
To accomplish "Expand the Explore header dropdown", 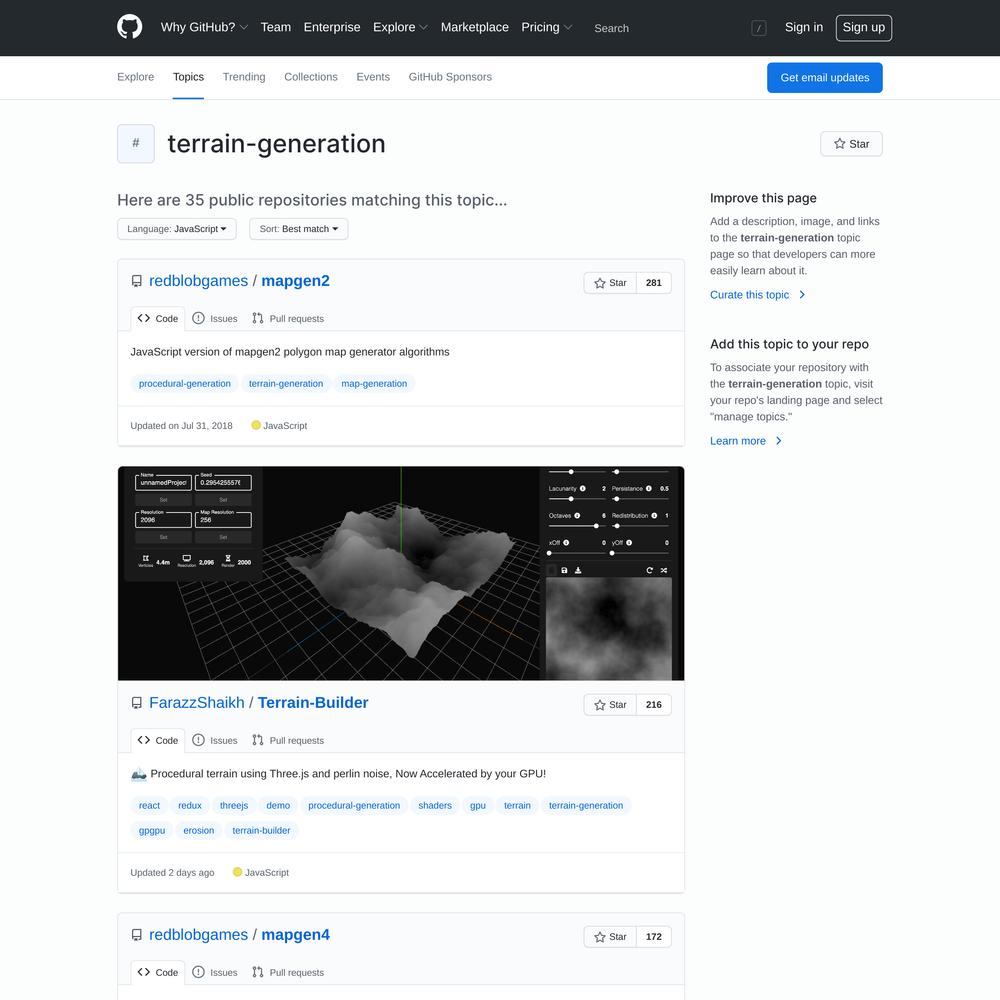I will [x=401, y=27].
